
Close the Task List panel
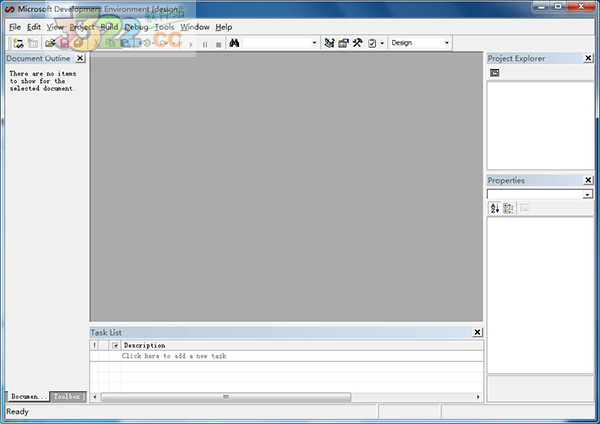(477, 332)
